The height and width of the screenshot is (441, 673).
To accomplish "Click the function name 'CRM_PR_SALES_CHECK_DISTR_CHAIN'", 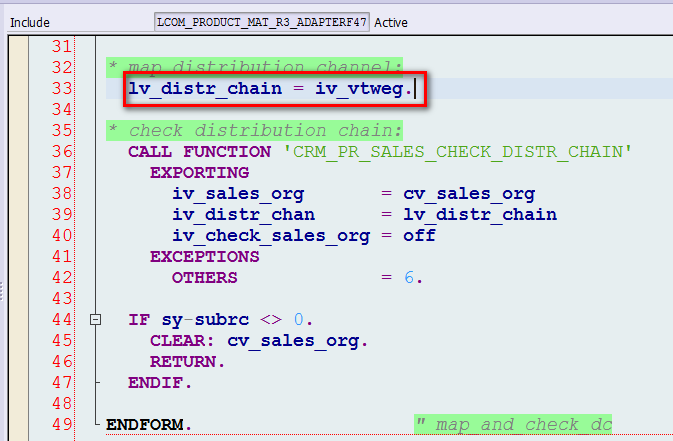I will click(458, 152).
